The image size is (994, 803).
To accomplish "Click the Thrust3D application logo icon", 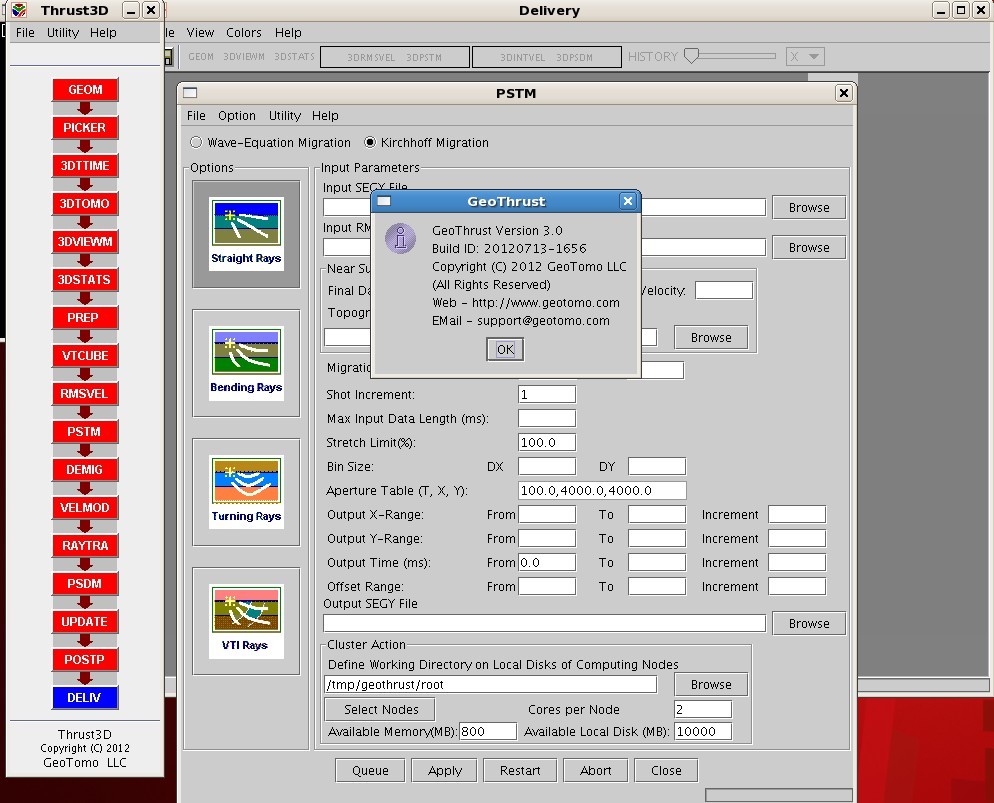I will (20, 10).
